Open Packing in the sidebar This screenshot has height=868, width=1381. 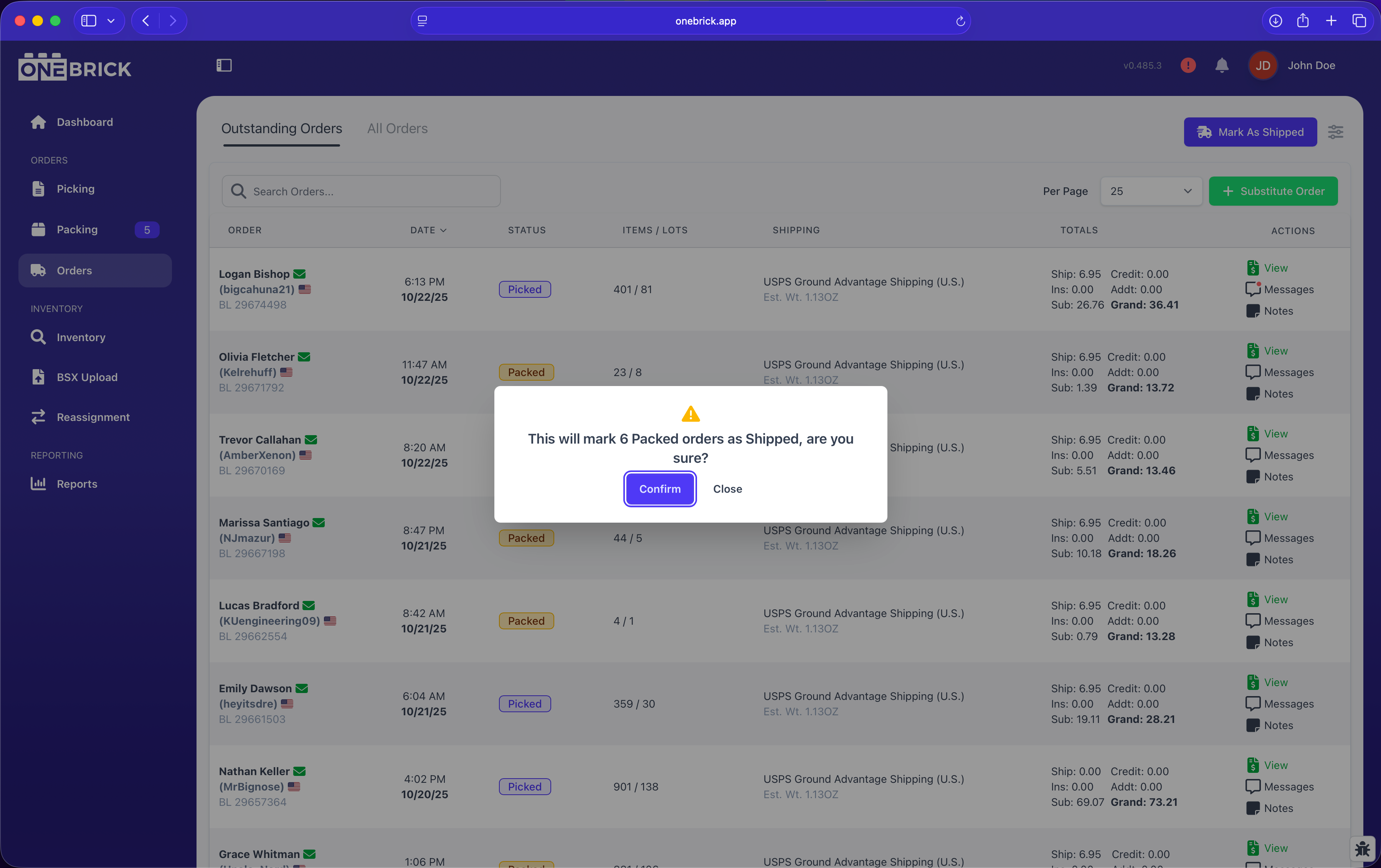(77, 229)
